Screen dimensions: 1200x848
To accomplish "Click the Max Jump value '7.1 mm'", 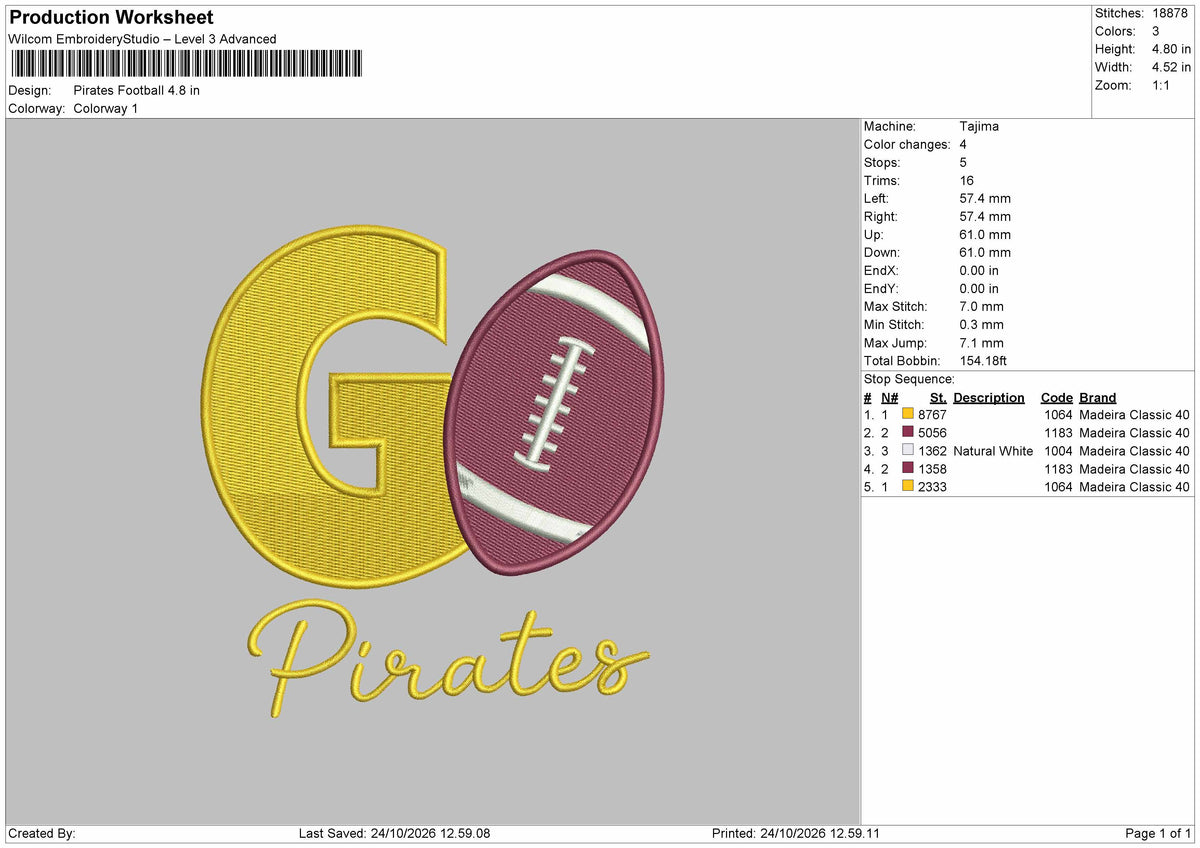I will (981, 342).
